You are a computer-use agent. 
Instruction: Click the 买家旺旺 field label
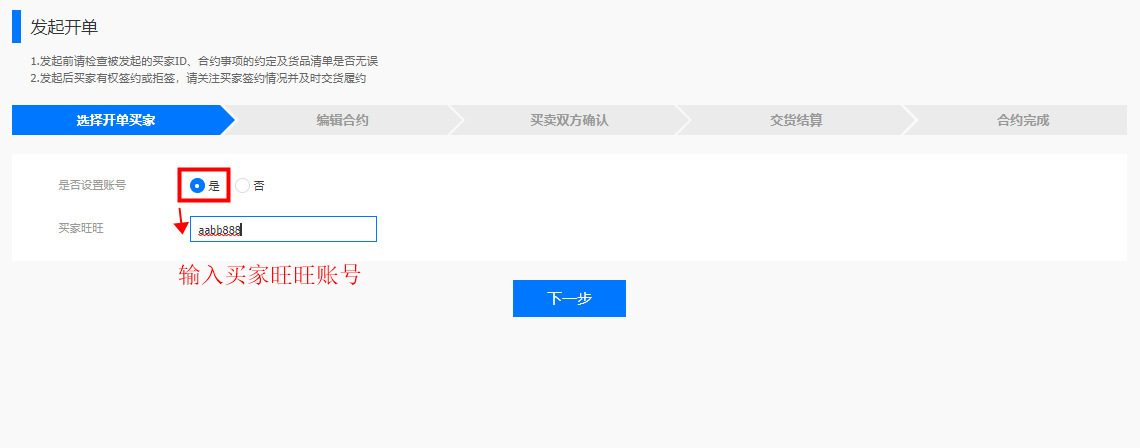coord(81,229)
